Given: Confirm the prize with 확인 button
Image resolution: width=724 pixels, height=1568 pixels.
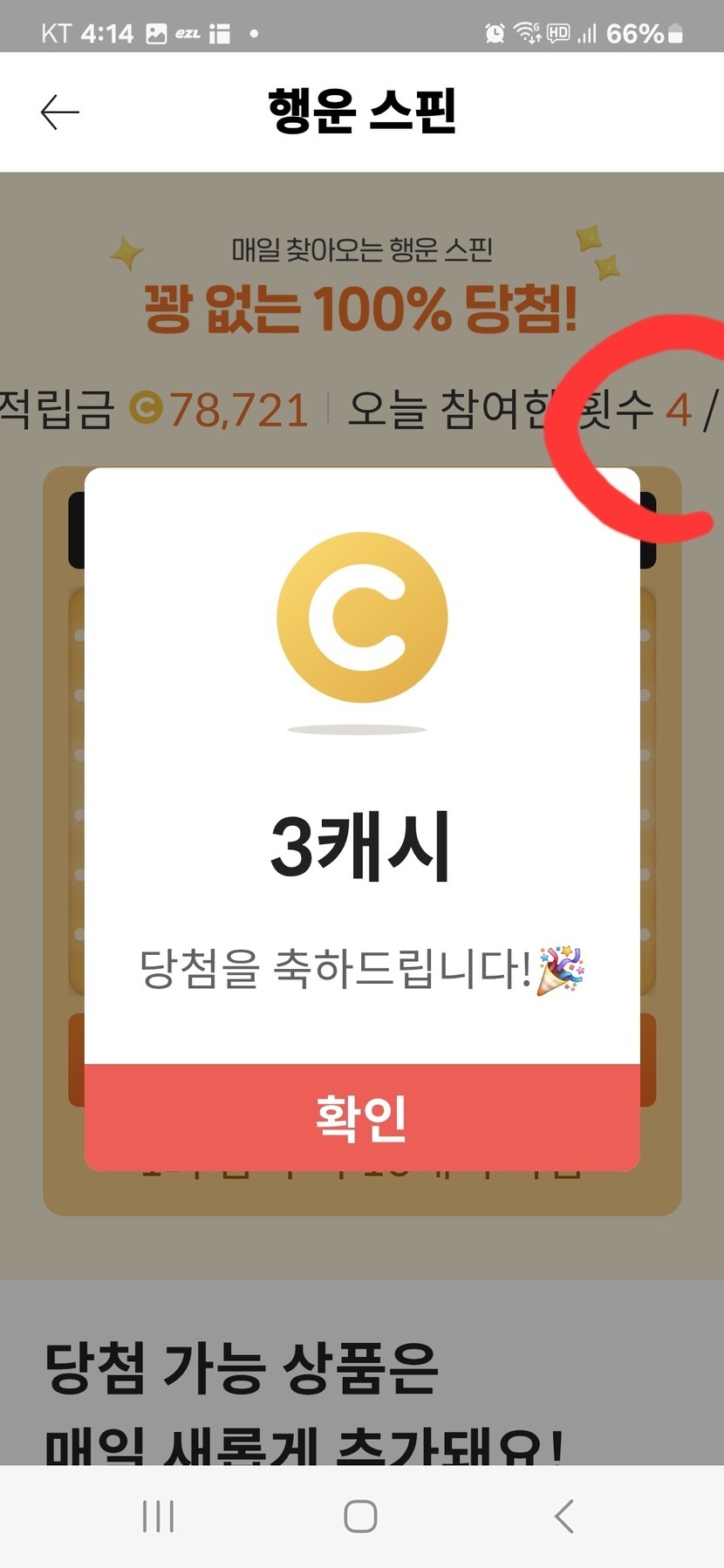Looking at the screenshot, I should [x=362, y=1117].
